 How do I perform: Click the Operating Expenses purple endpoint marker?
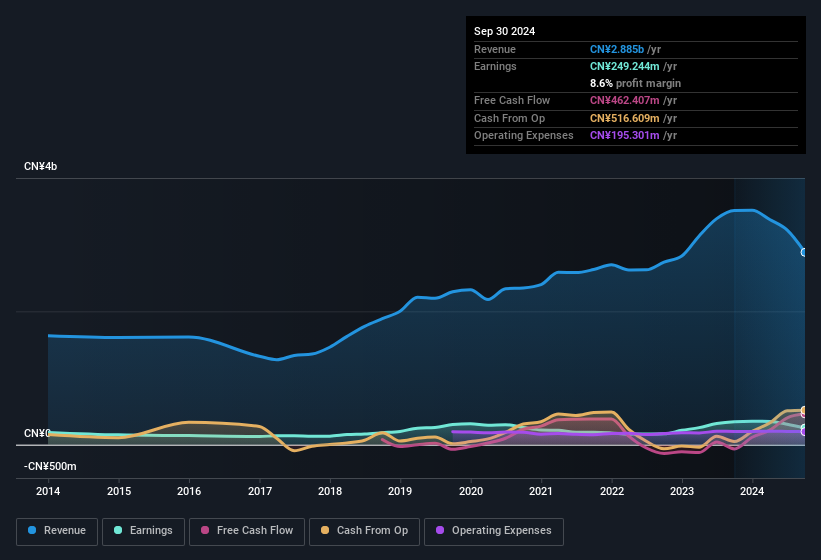coord(804,432)
